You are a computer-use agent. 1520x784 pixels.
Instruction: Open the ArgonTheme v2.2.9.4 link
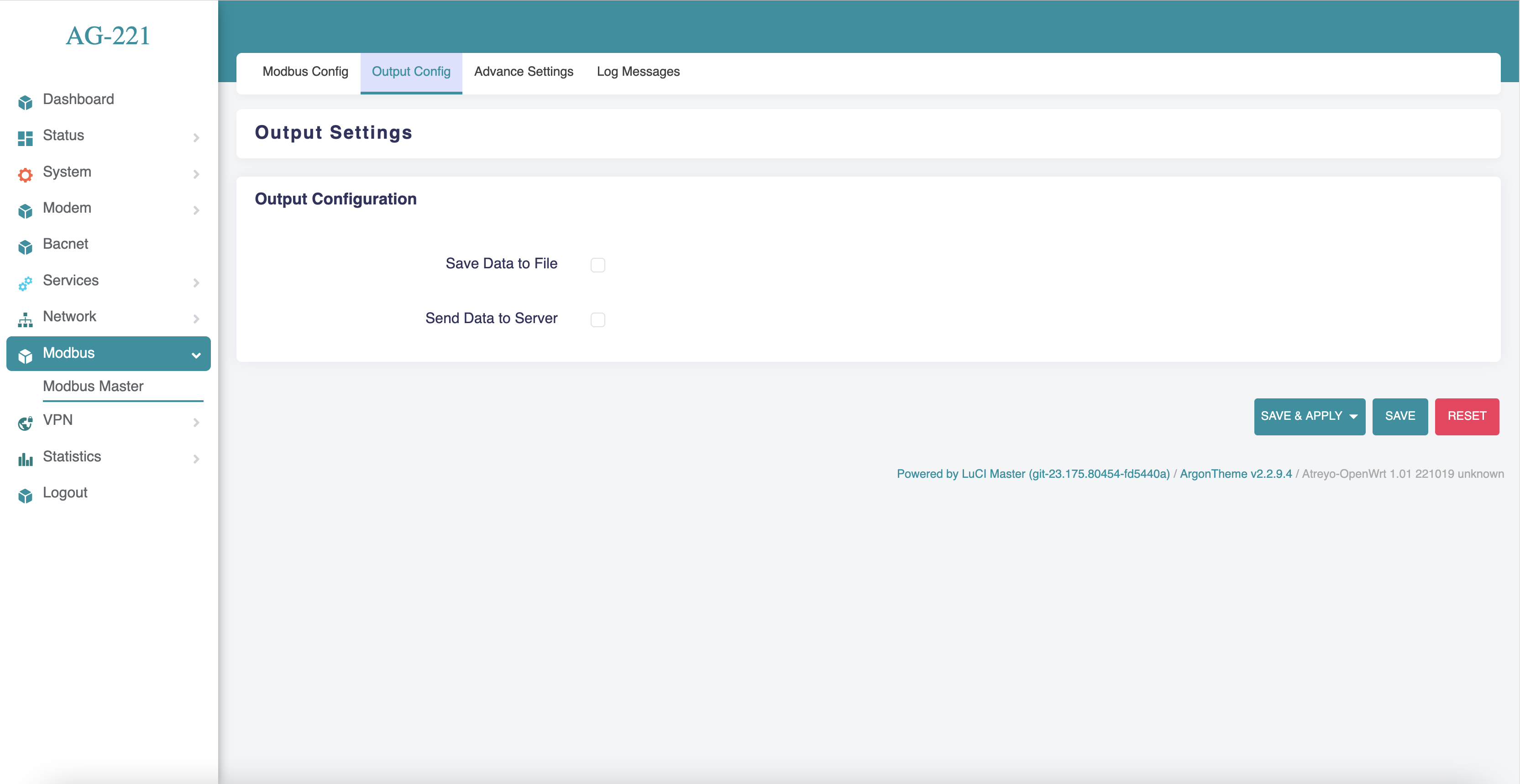(x=1235, y=474)
